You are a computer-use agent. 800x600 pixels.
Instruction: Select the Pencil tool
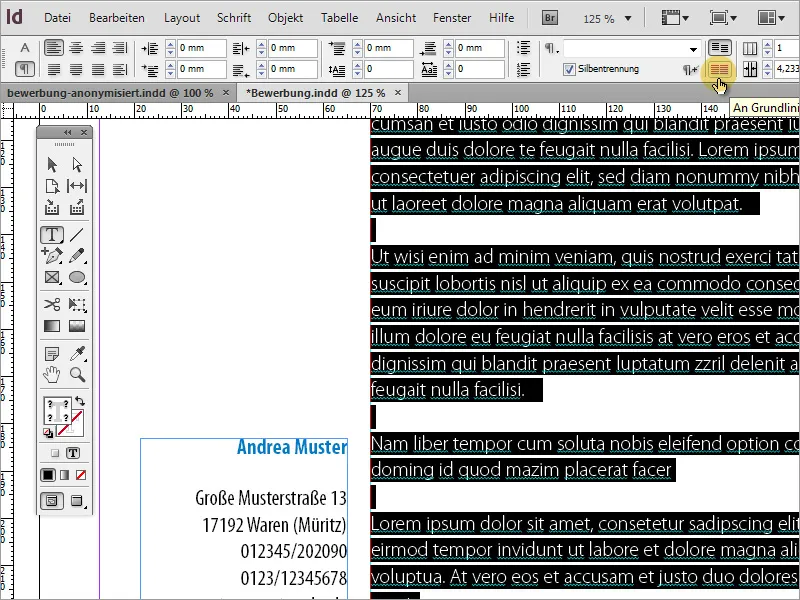click(x=77, y=255)
